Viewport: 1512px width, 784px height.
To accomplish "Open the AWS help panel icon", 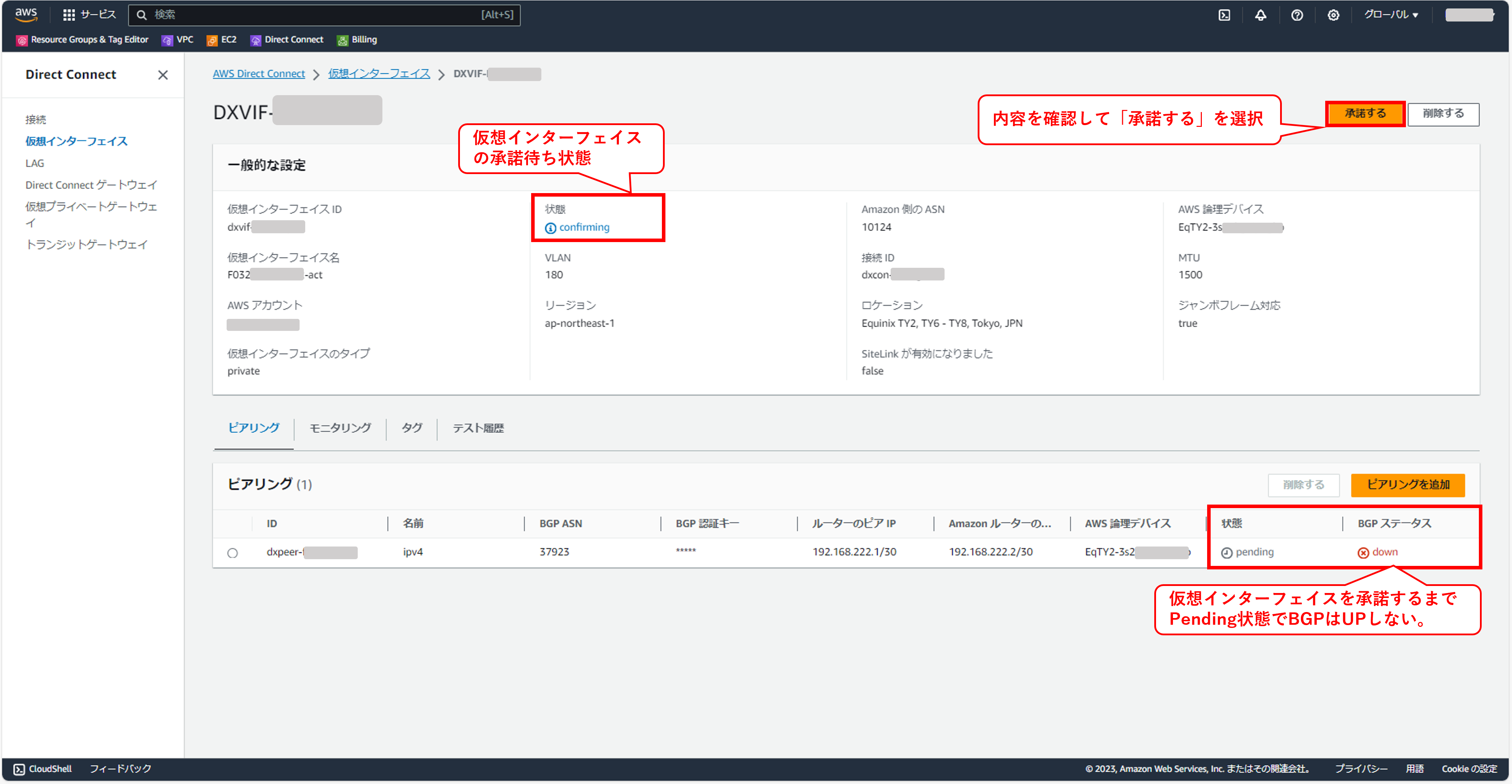I will [x=1297, y=15].
